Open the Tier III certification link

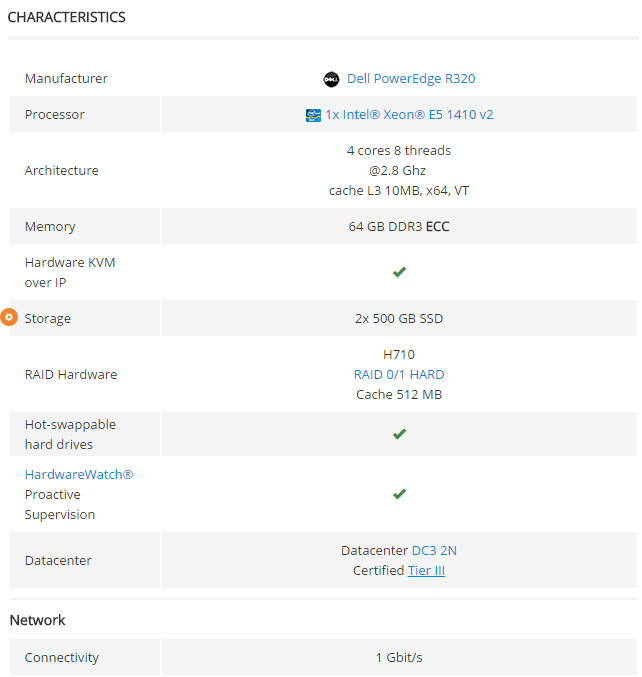426,571
